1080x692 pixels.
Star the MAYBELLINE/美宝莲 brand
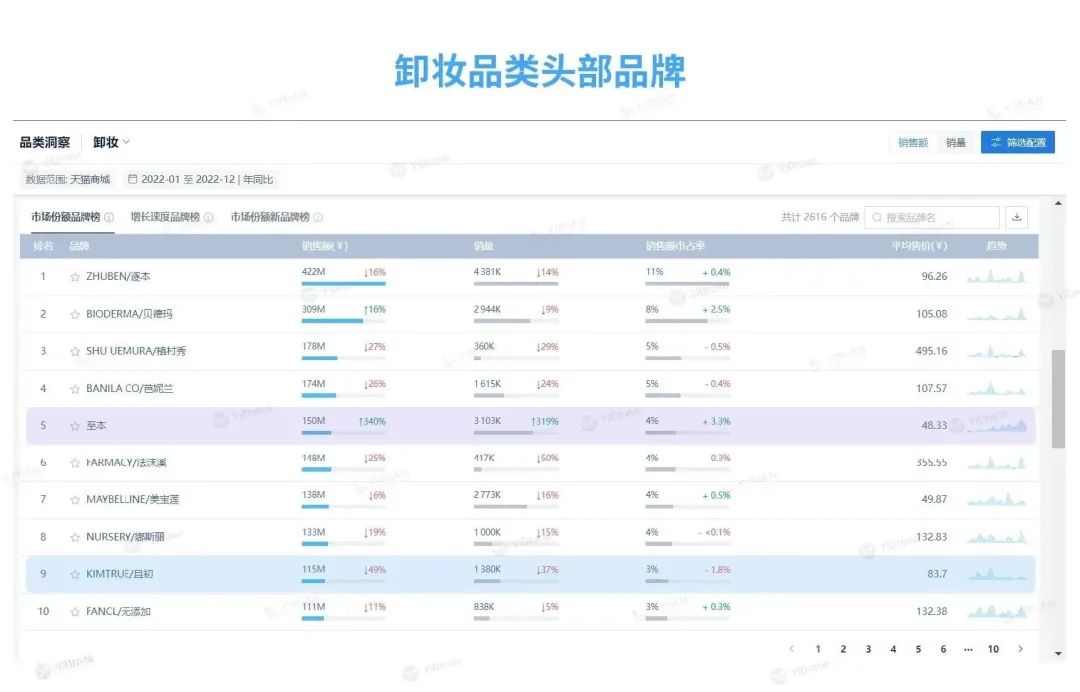click(x=74, y=500)
